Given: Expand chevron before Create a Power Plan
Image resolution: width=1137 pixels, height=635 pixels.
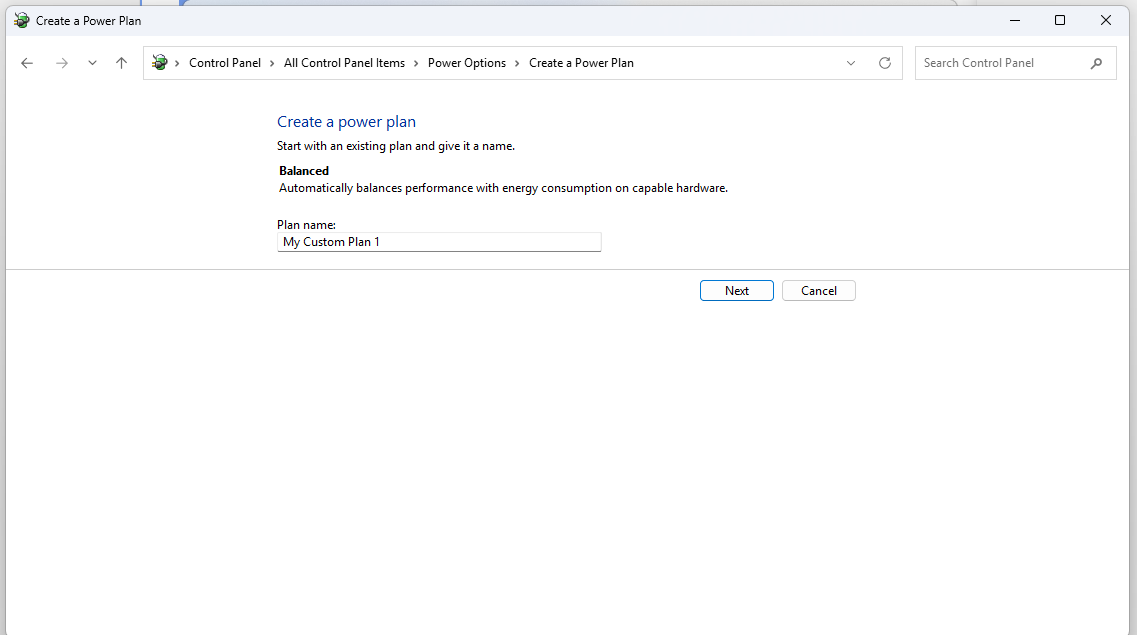Looking at the screenshot, I should click(517, 63).
